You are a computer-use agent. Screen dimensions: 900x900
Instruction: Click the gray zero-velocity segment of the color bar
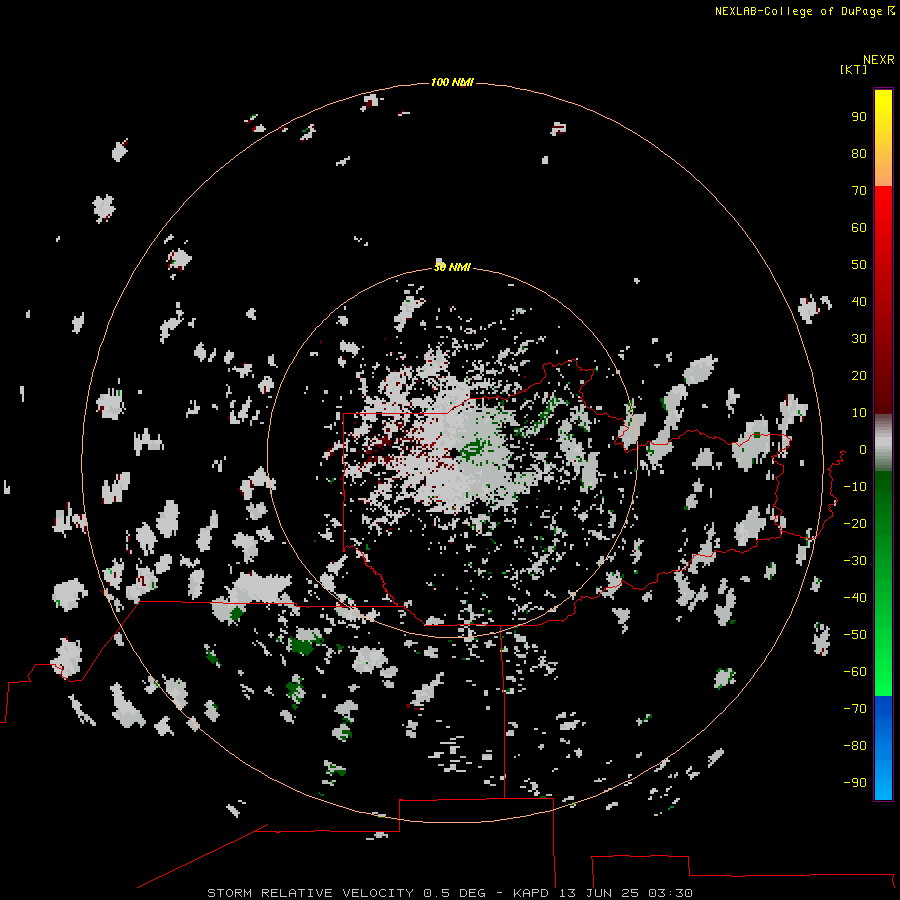(x=883, y=443)
